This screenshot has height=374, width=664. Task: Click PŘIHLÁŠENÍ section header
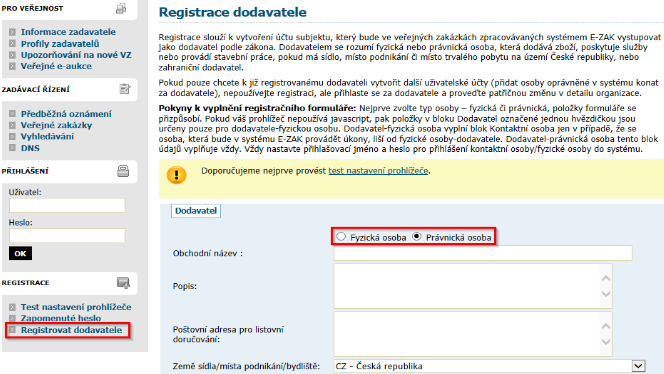(x=25, y=171)
